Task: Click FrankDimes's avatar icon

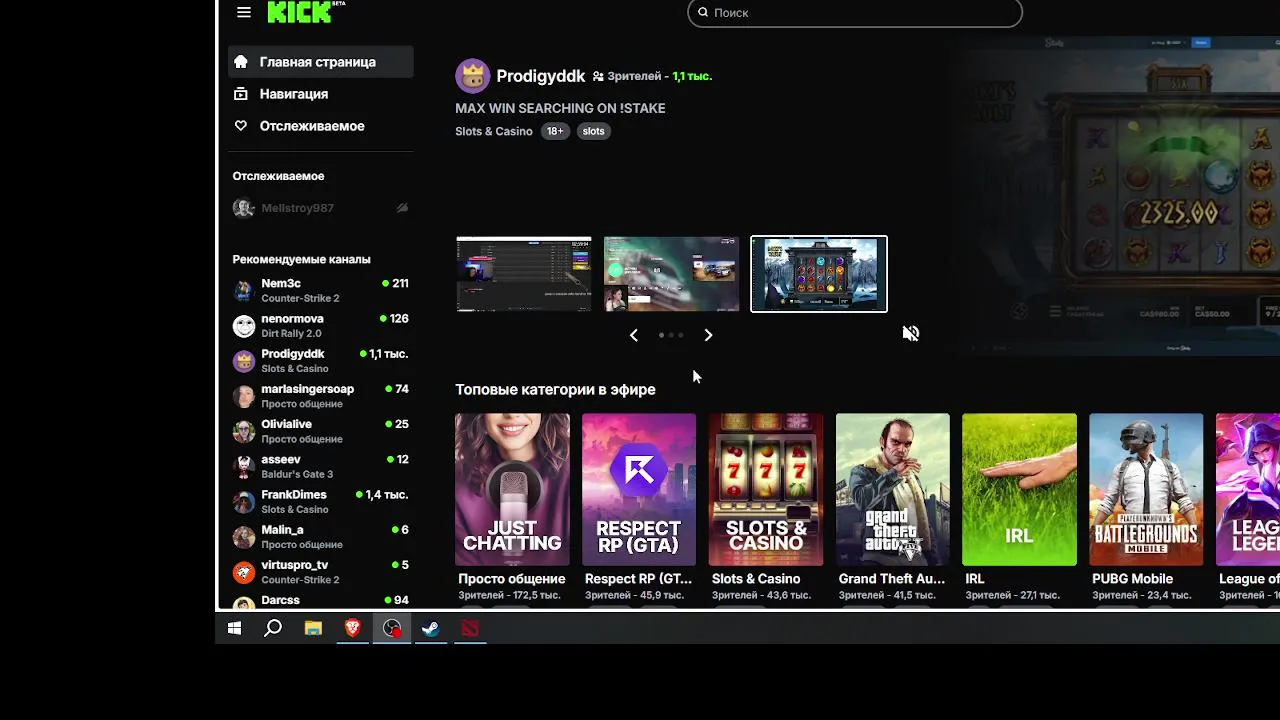Action: (x=244, y=502)
